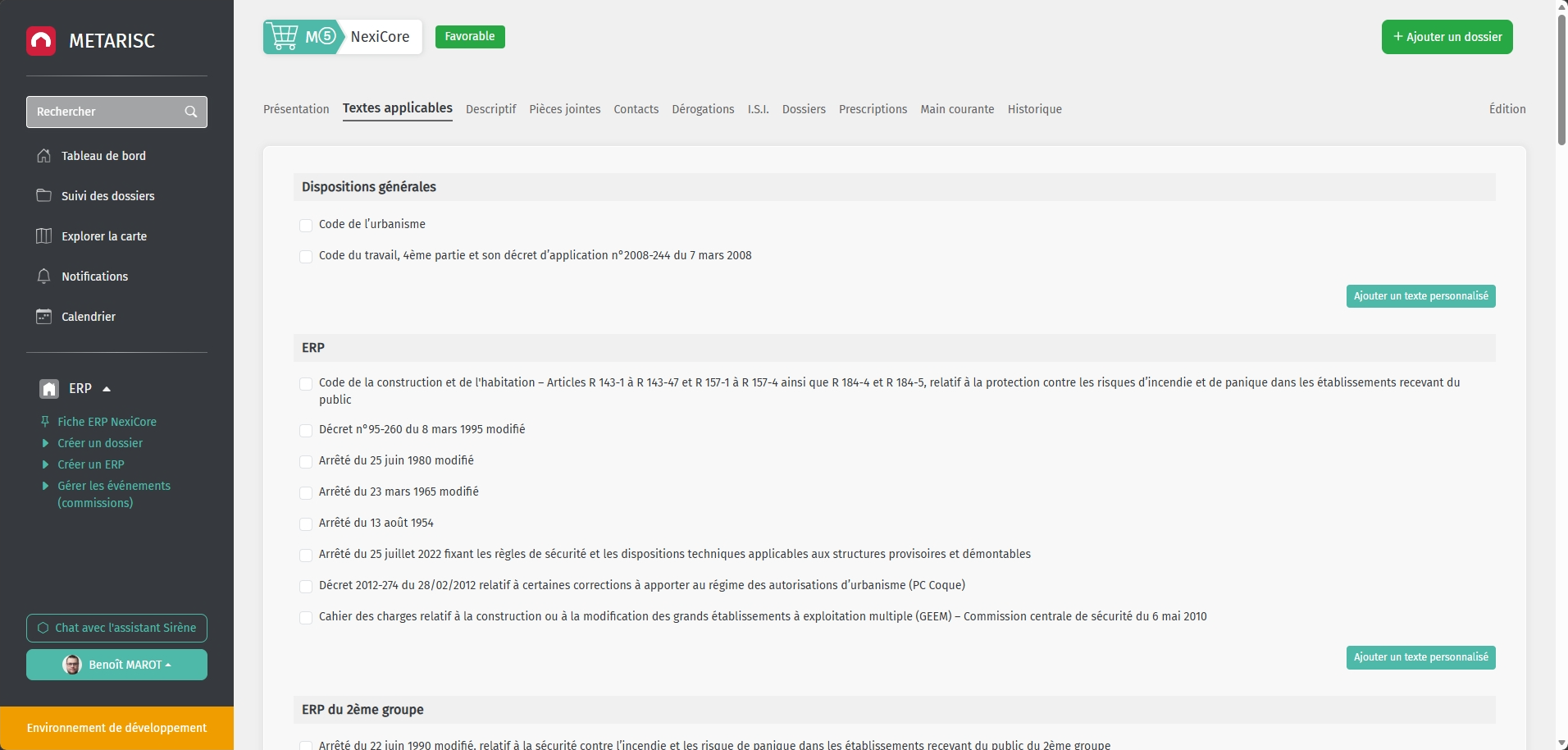
Task: Click the ERP building icon in sidebar
Action: coord(49,389)
